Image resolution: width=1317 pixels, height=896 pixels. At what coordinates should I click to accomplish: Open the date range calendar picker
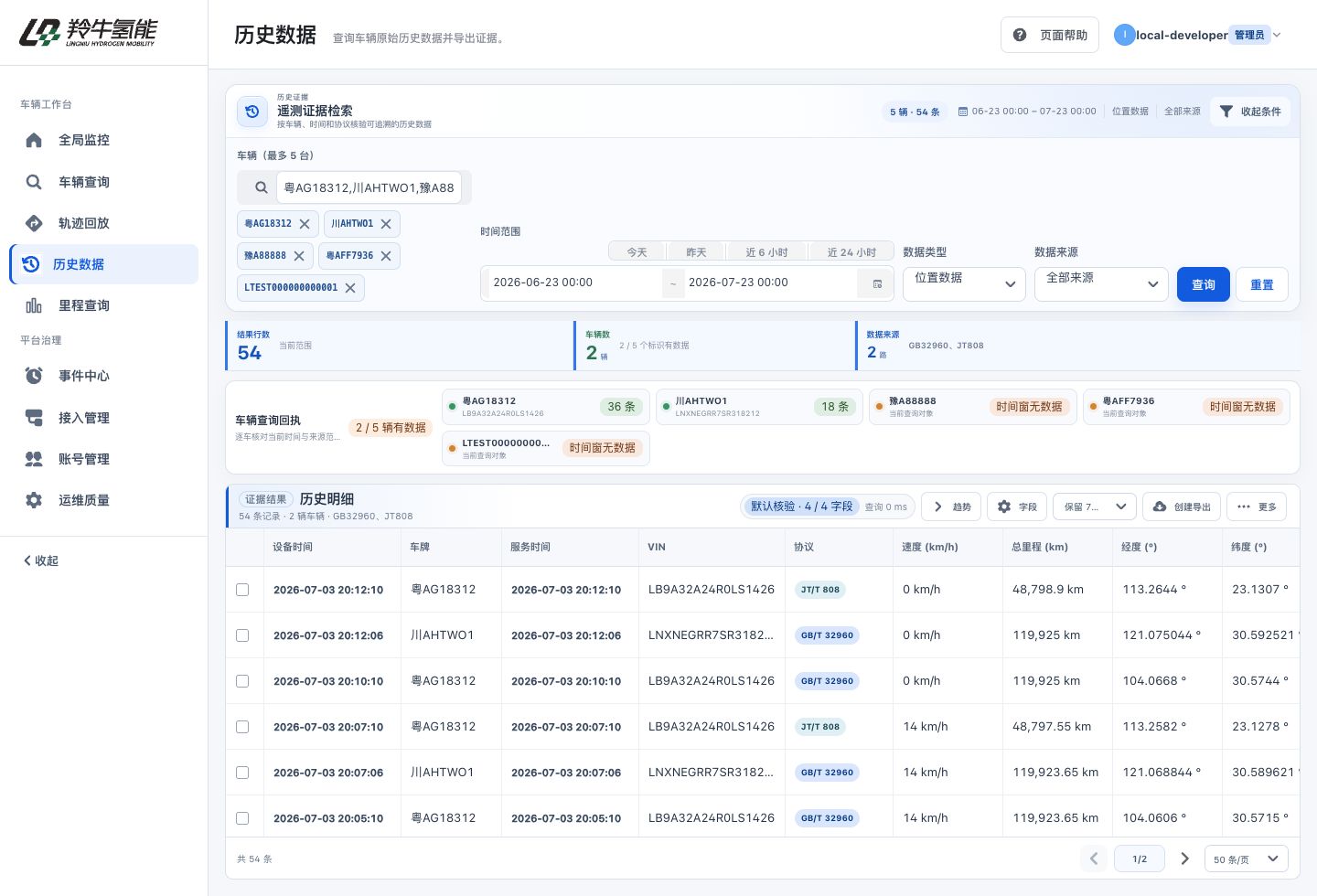point(877,283)
